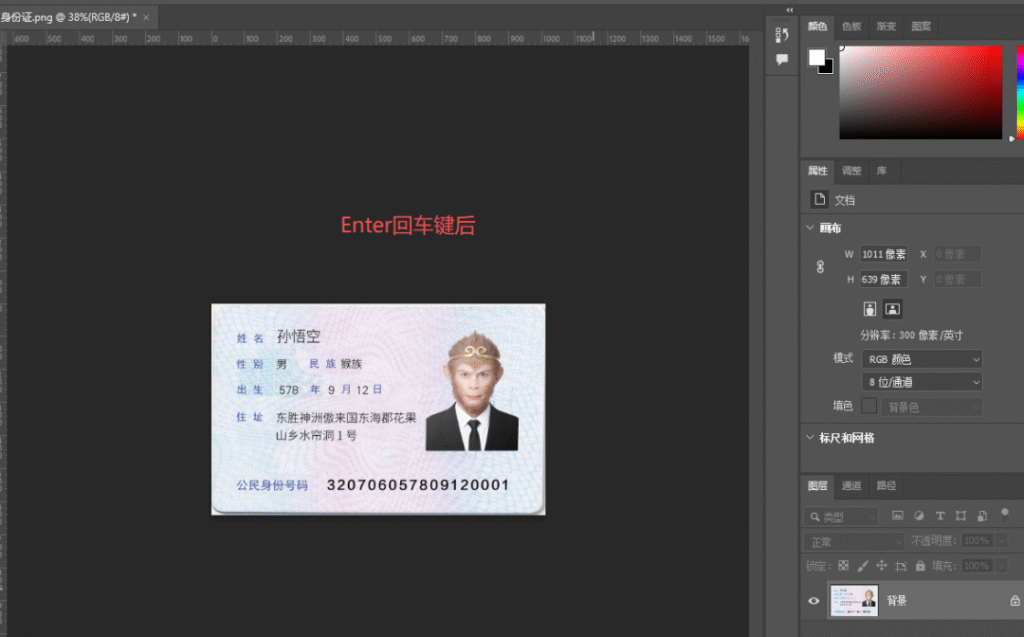
Task: Switch to the 调整 tab
Action: pos(851,171)
